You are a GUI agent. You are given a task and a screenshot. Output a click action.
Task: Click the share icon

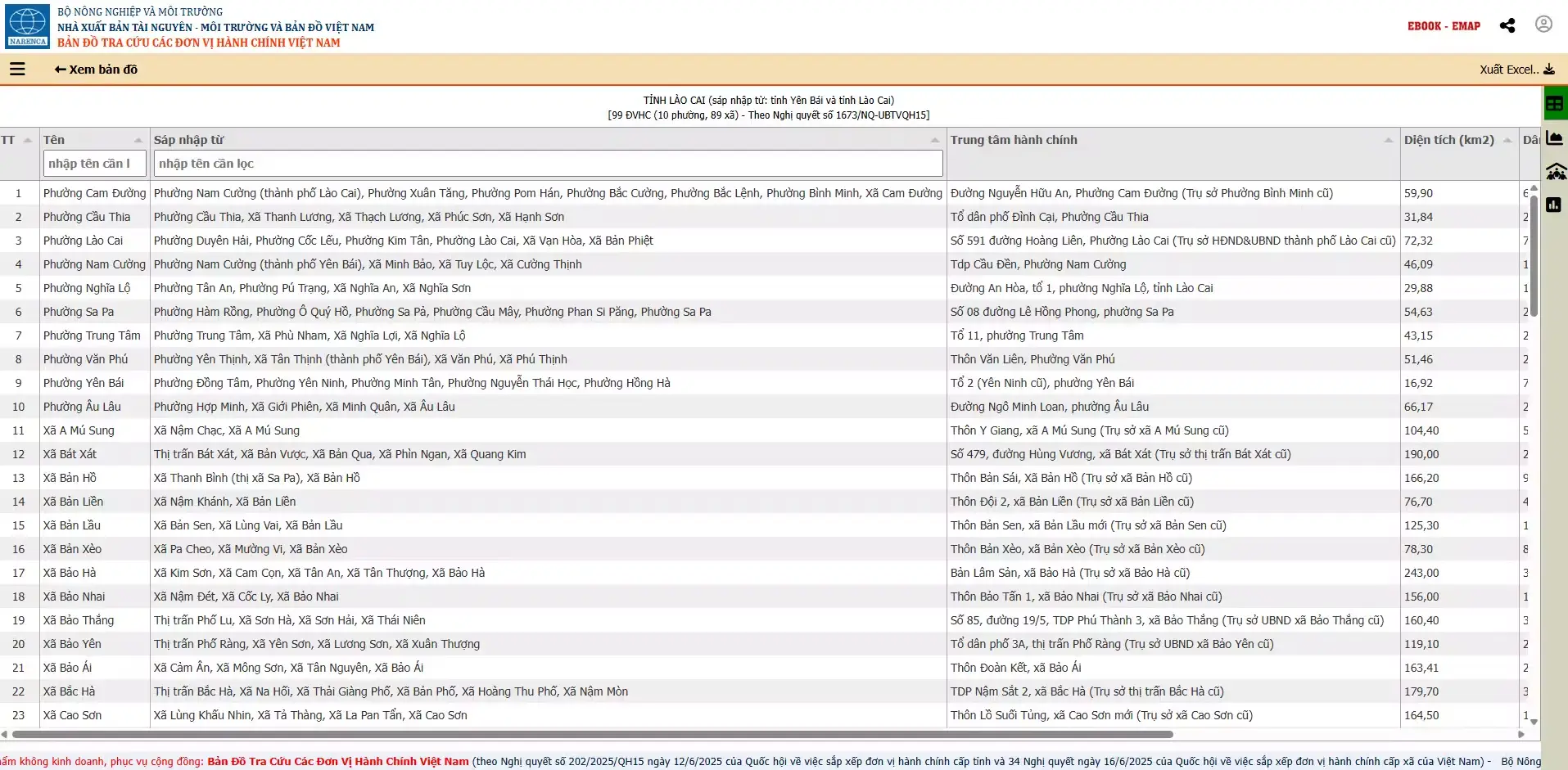(1507, 25)
